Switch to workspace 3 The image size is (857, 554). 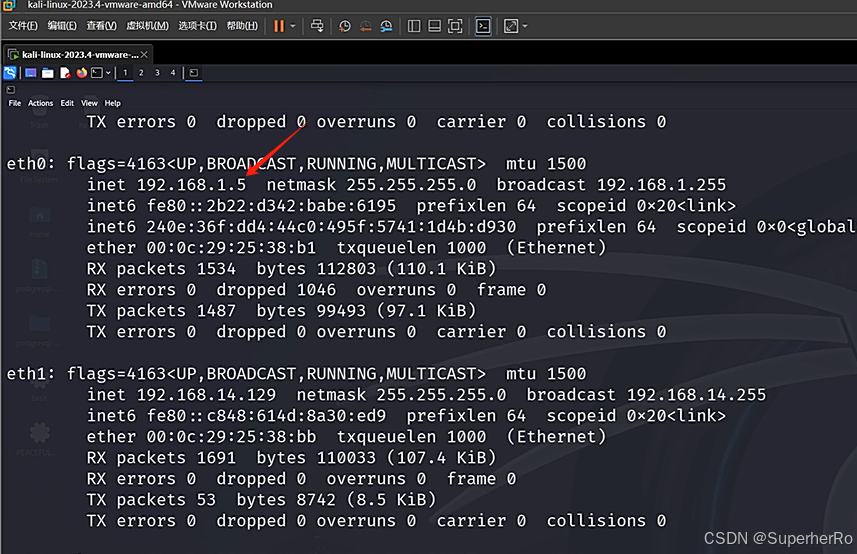pyautogui.click(x=157, y=73)
